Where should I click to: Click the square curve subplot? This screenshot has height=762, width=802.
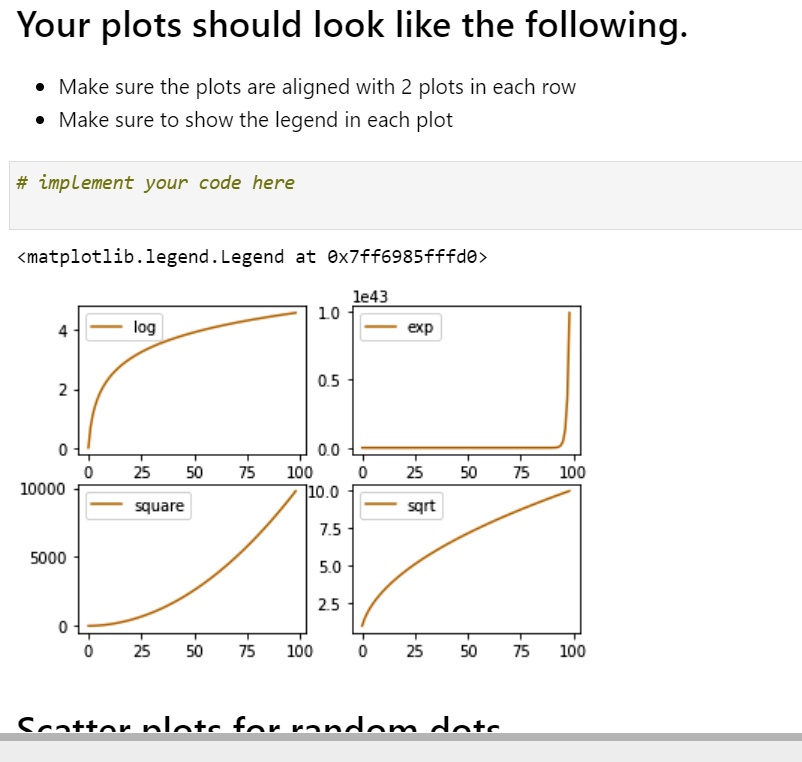192,559
